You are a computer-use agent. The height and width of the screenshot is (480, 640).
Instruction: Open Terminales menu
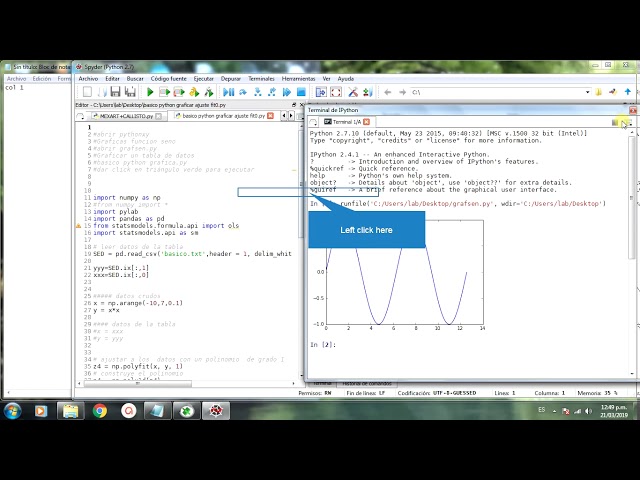261,78
